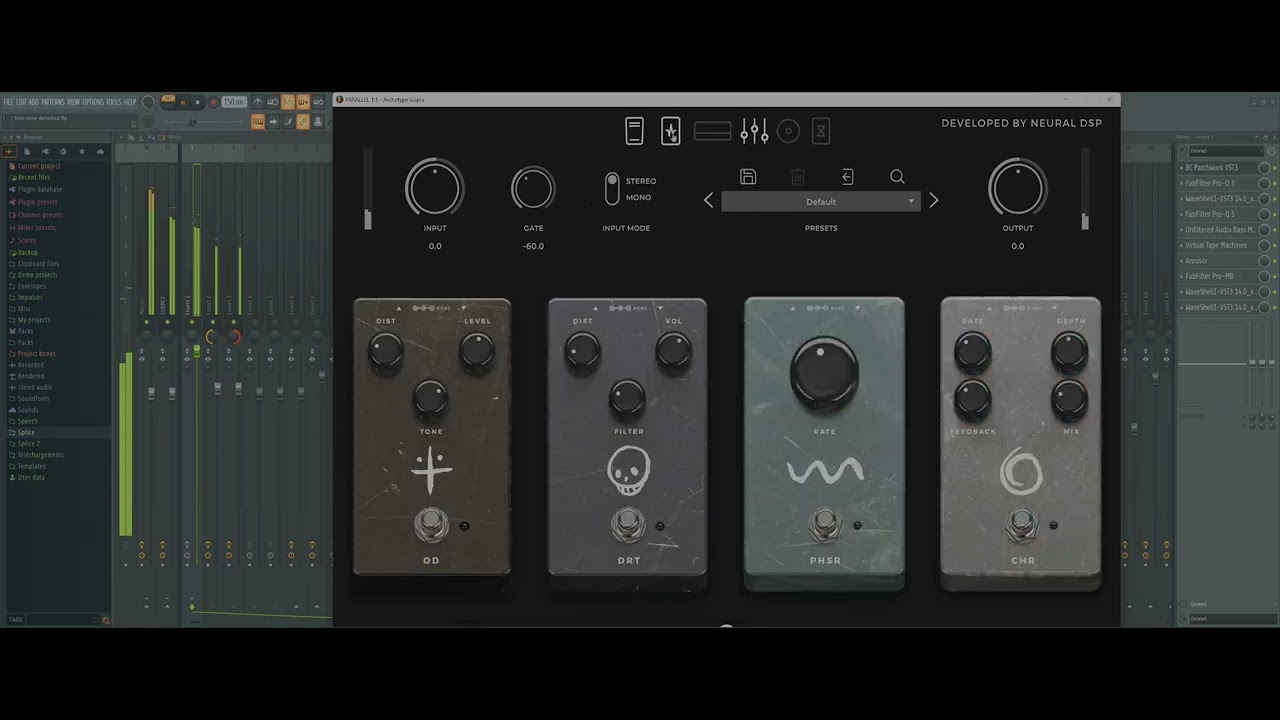Open the mixer input (none) dropdown
This screenshot has width=1280, height=720.
click(1225, 151)
